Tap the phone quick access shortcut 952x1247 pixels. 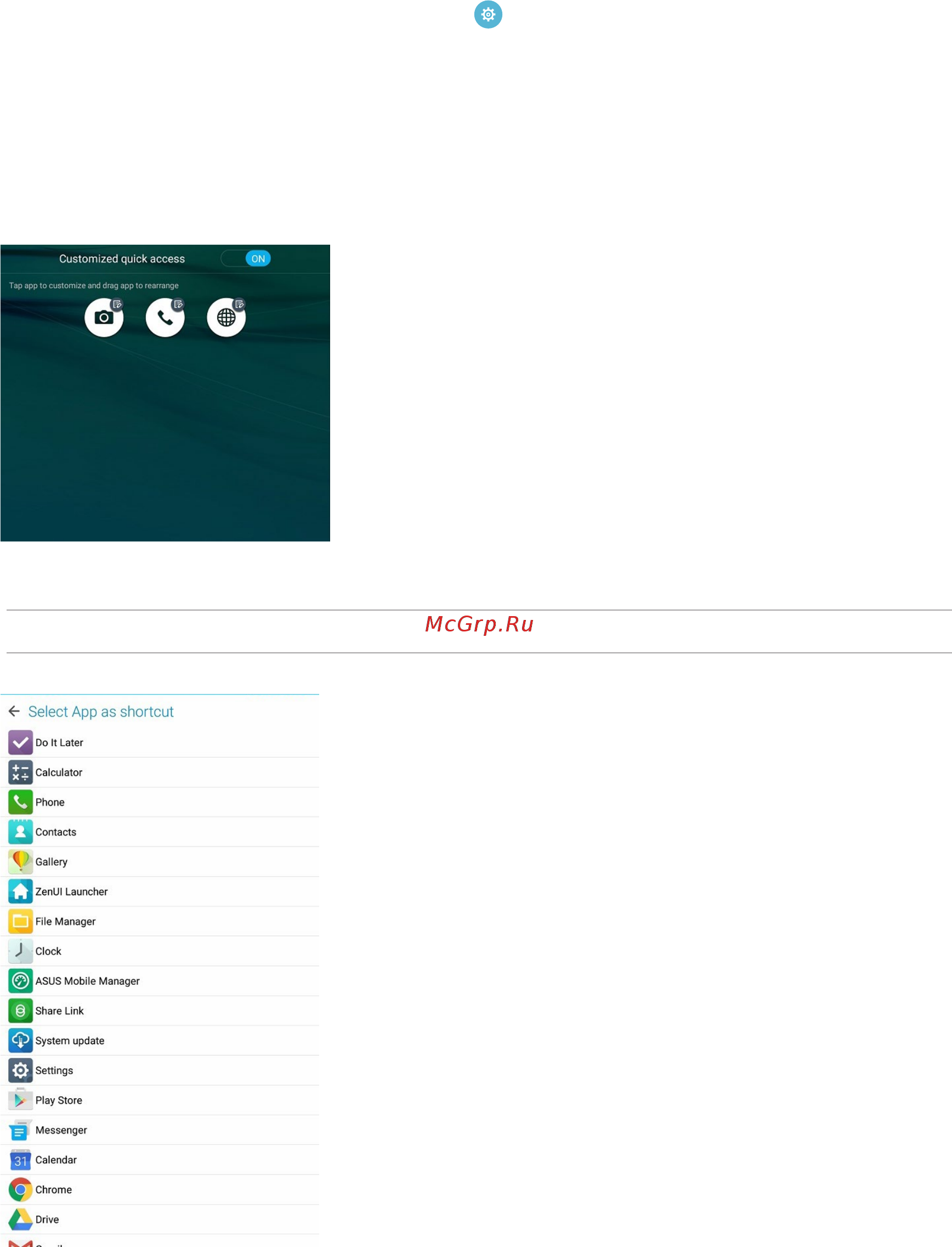165,318
